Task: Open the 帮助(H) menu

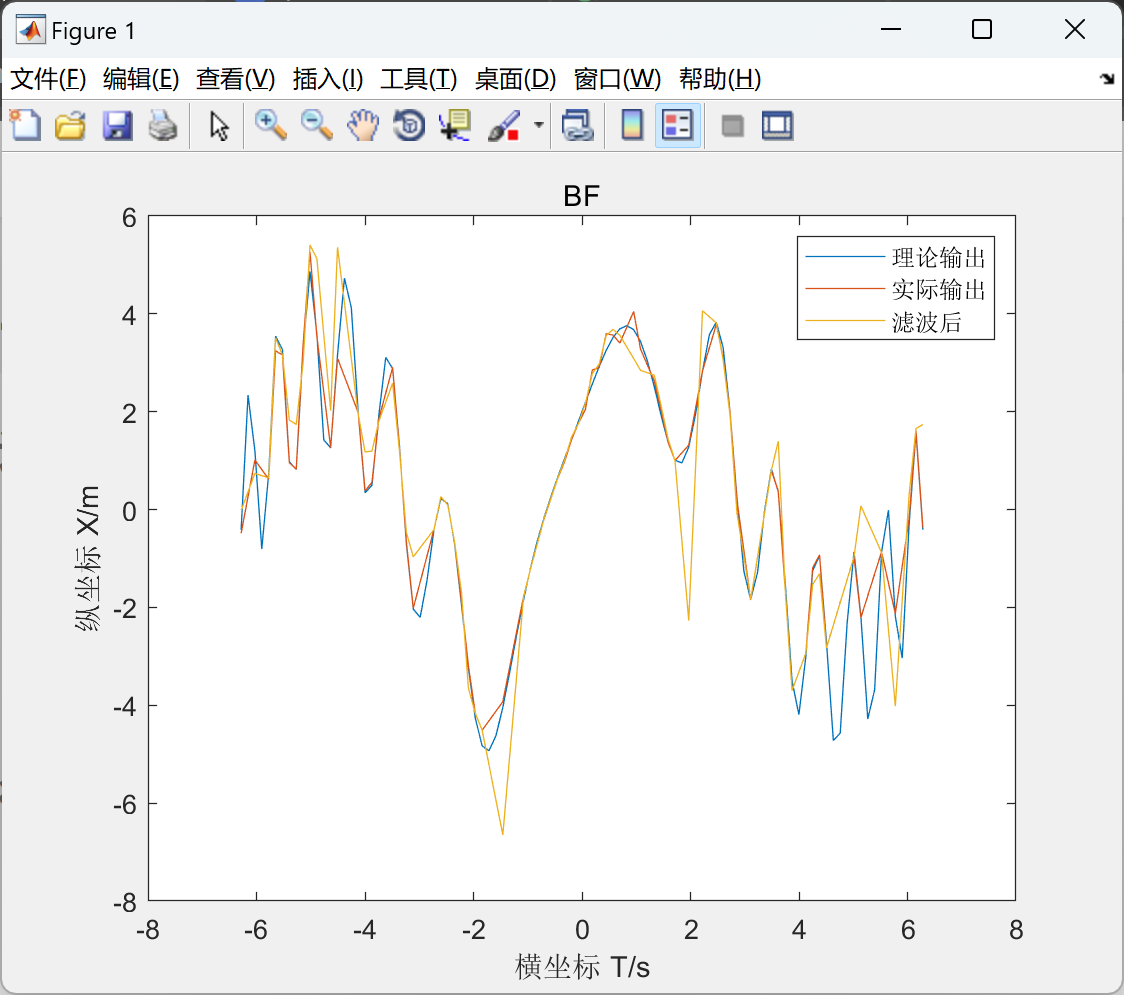Action: point(720,79)
